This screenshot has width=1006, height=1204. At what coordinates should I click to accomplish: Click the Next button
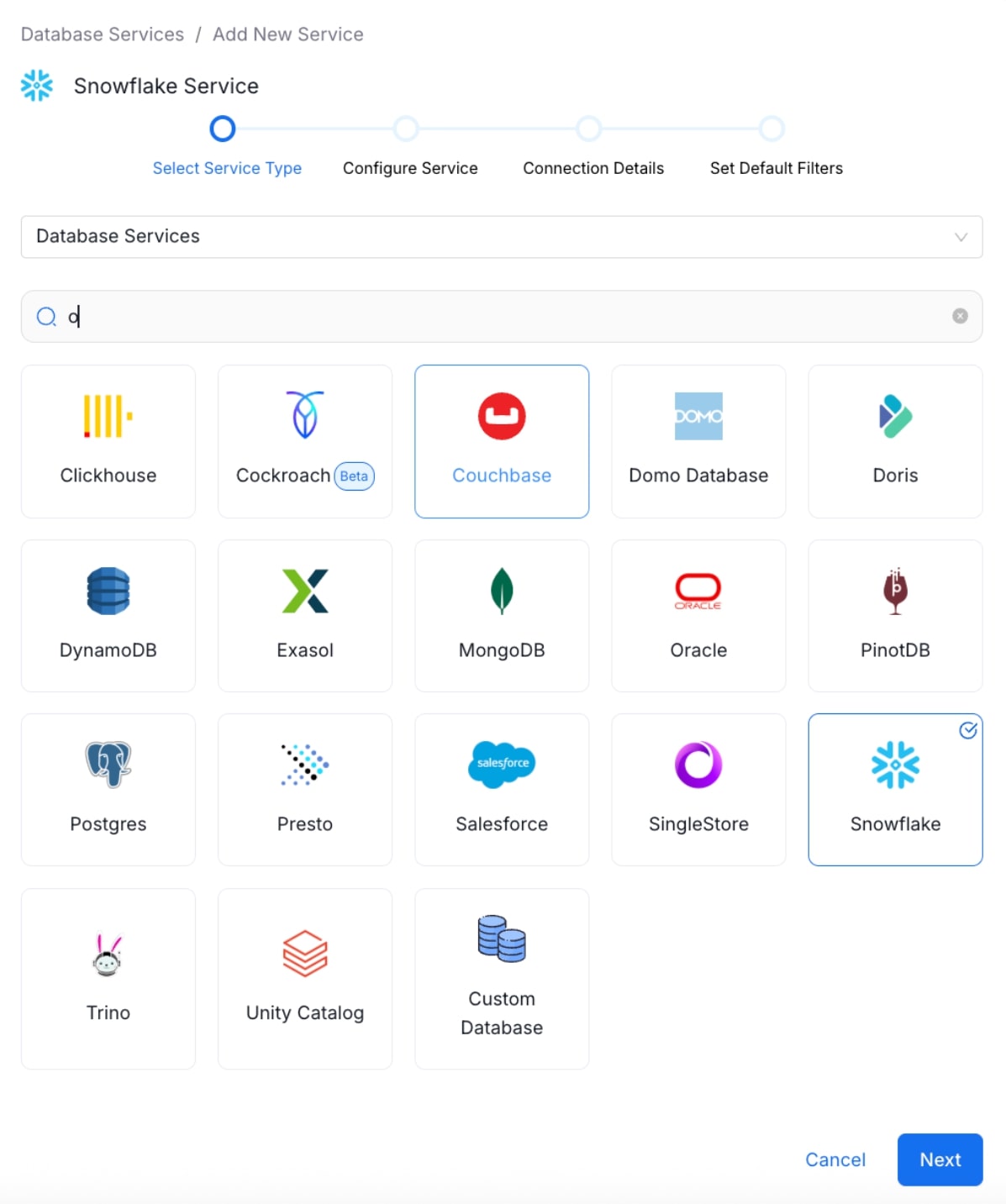pos(940,1159)
